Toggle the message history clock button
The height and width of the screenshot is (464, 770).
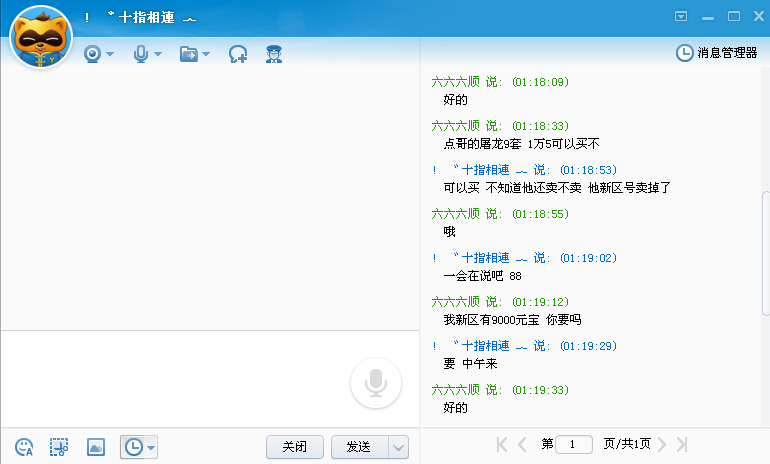tap(132, 447)
